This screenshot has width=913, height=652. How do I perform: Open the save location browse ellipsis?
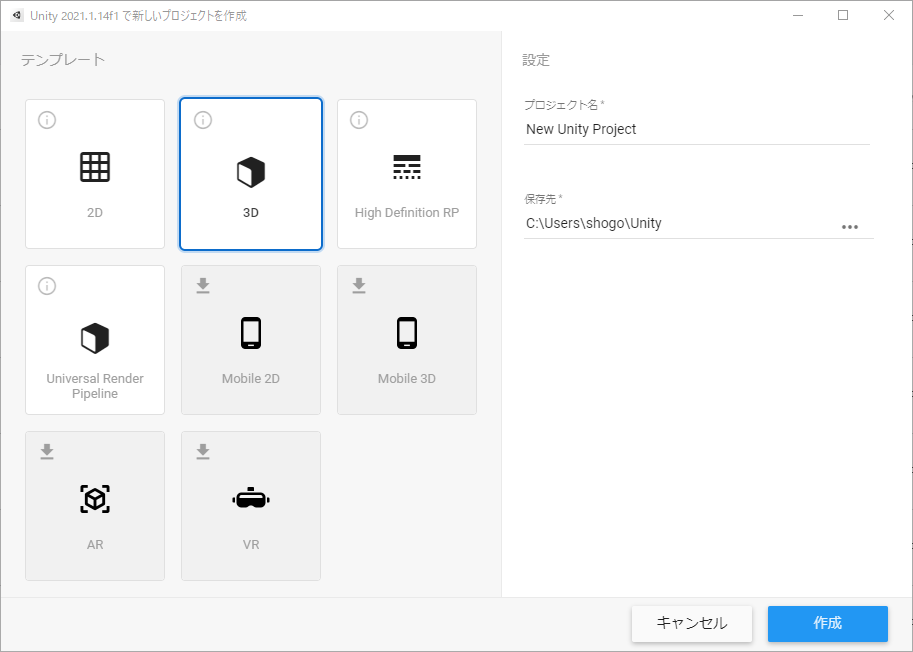(x=850, y=226)
